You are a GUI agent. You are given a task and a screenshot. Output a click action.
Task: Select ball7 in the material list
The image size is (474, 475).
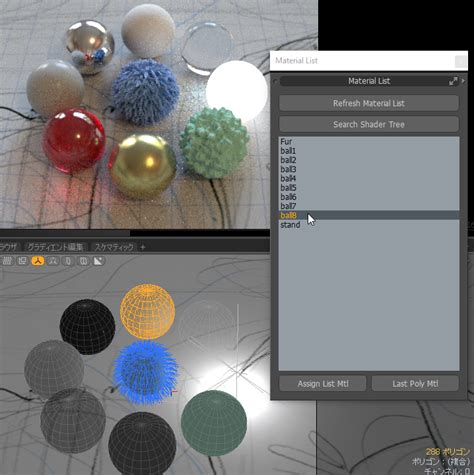coord(369,206)
